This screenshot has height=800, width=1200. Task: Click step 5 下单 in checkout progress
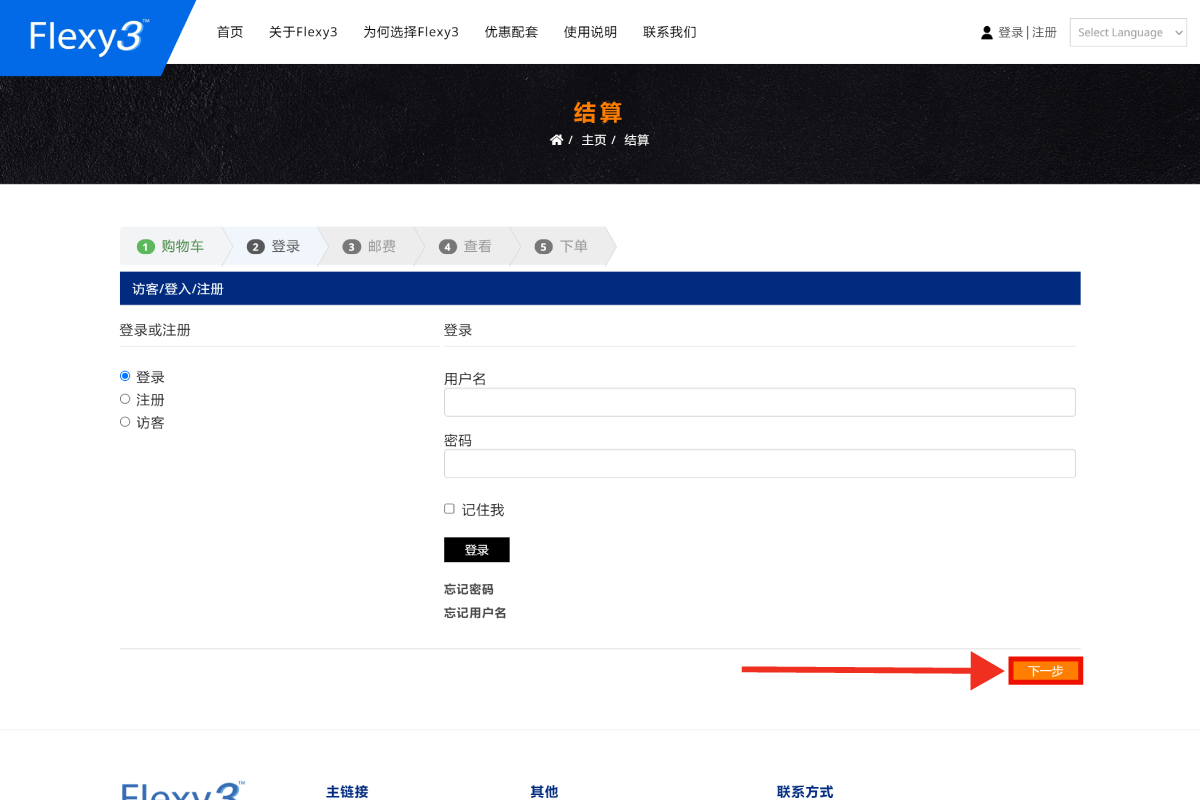pyautogui.click(x=561, y=246)
